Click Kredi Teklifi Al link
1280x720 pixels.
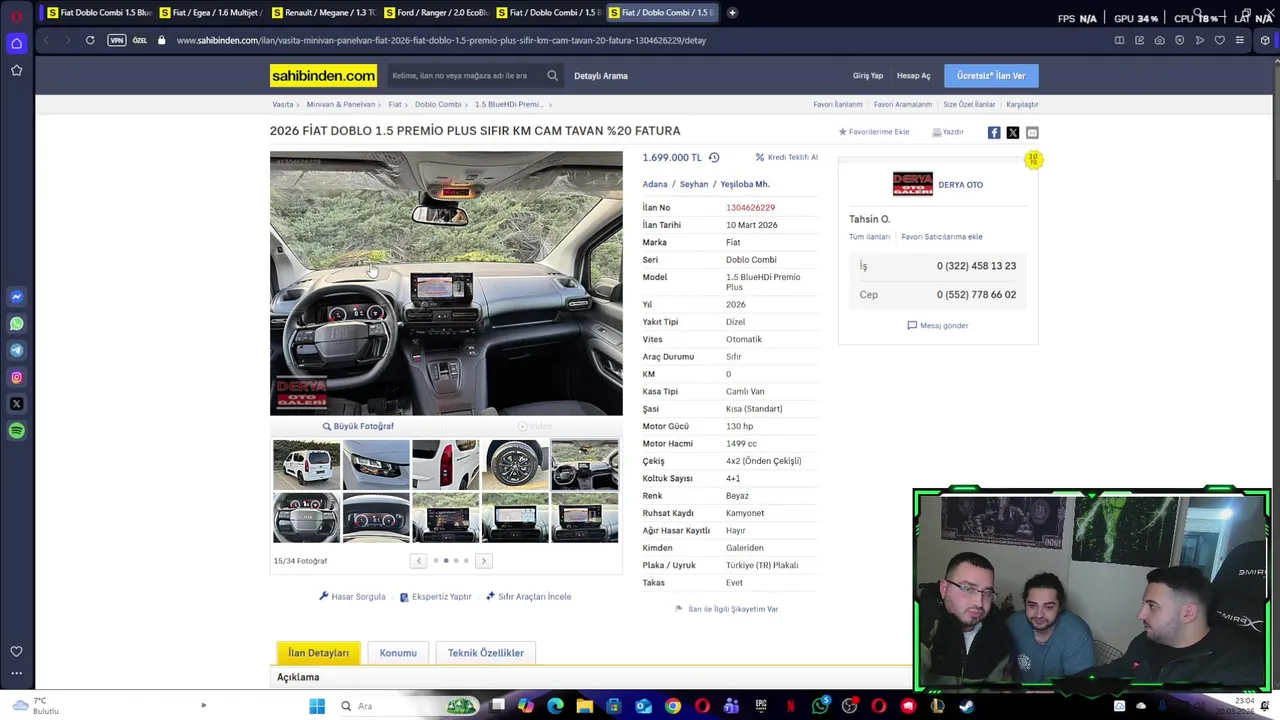(x=787, y=157)
